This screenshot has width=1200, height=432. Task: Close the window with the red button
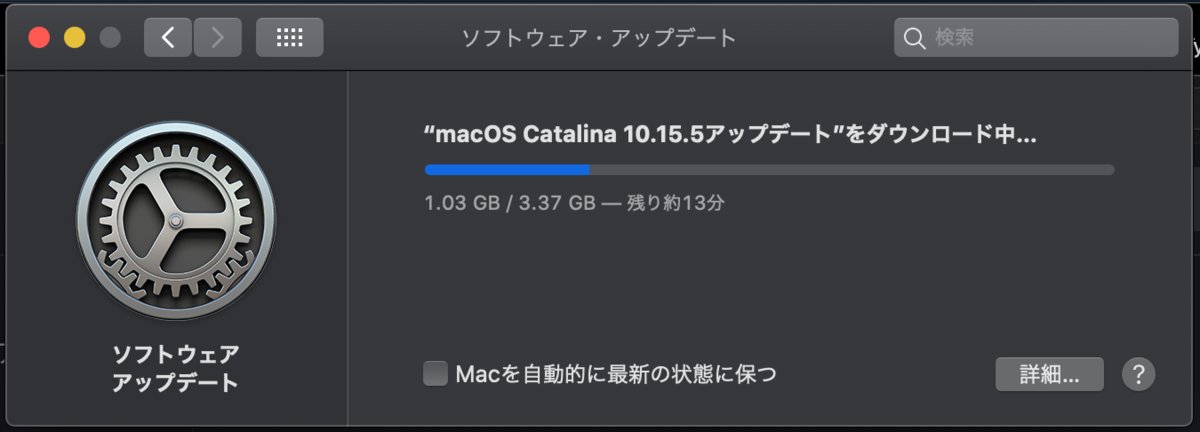click(40, 38)
